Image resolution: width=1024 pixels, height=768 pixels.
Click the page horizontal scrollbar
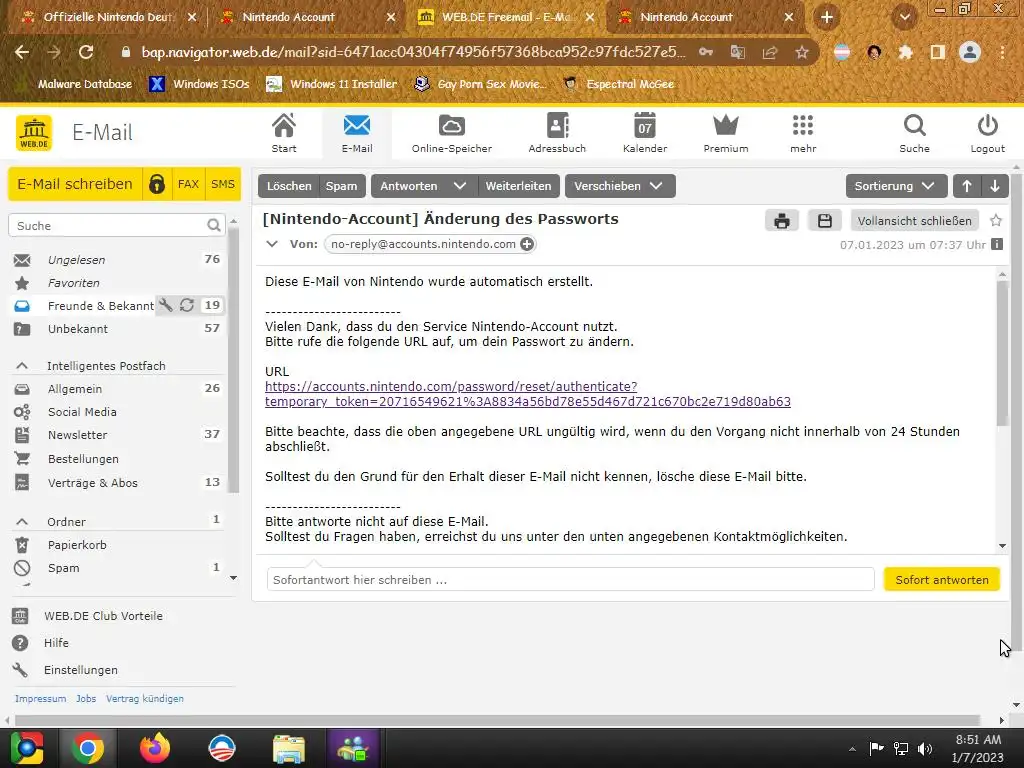(x=498, y=720)
